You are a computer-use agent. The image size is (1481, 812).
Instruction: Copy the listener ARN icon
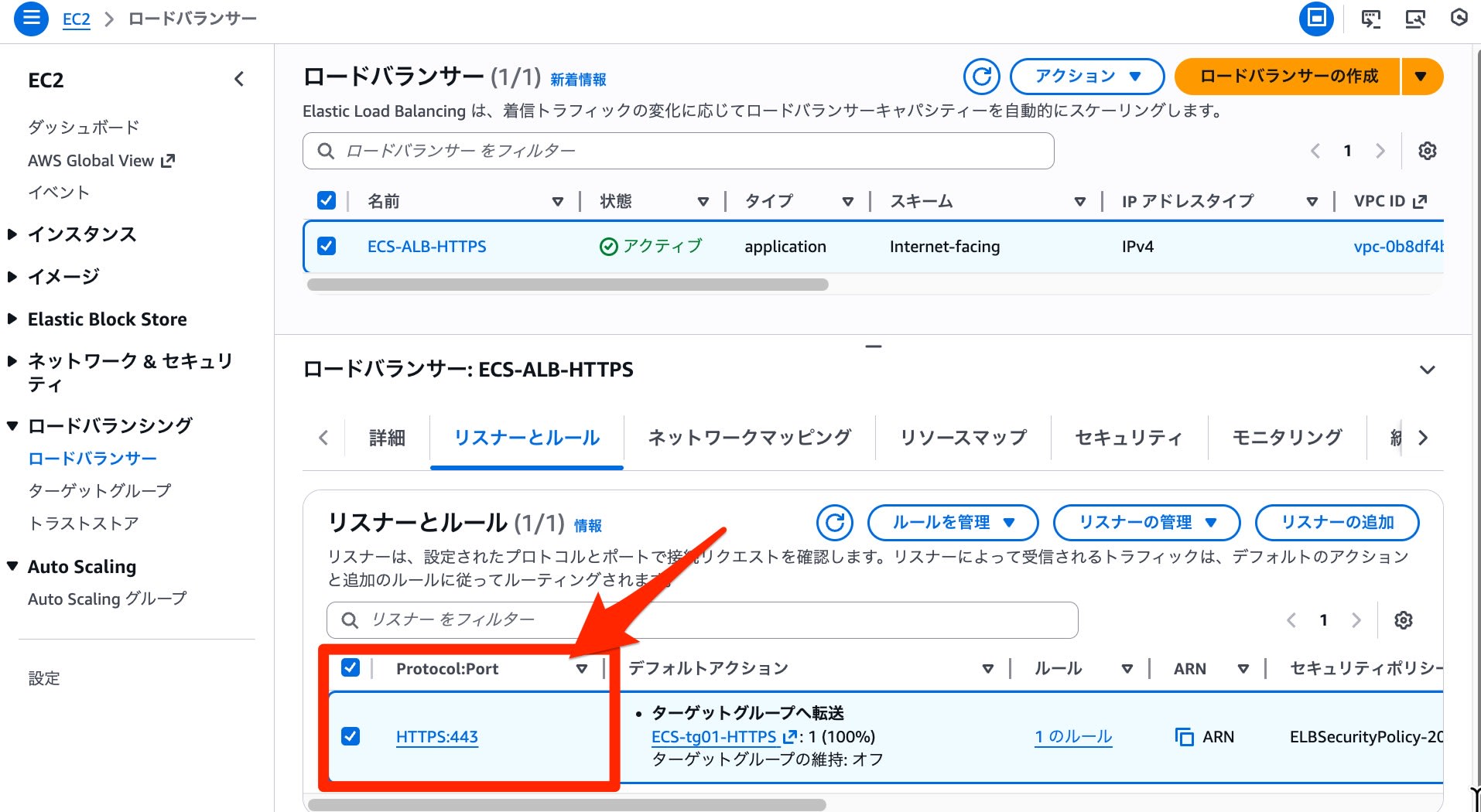(1184, 737)
